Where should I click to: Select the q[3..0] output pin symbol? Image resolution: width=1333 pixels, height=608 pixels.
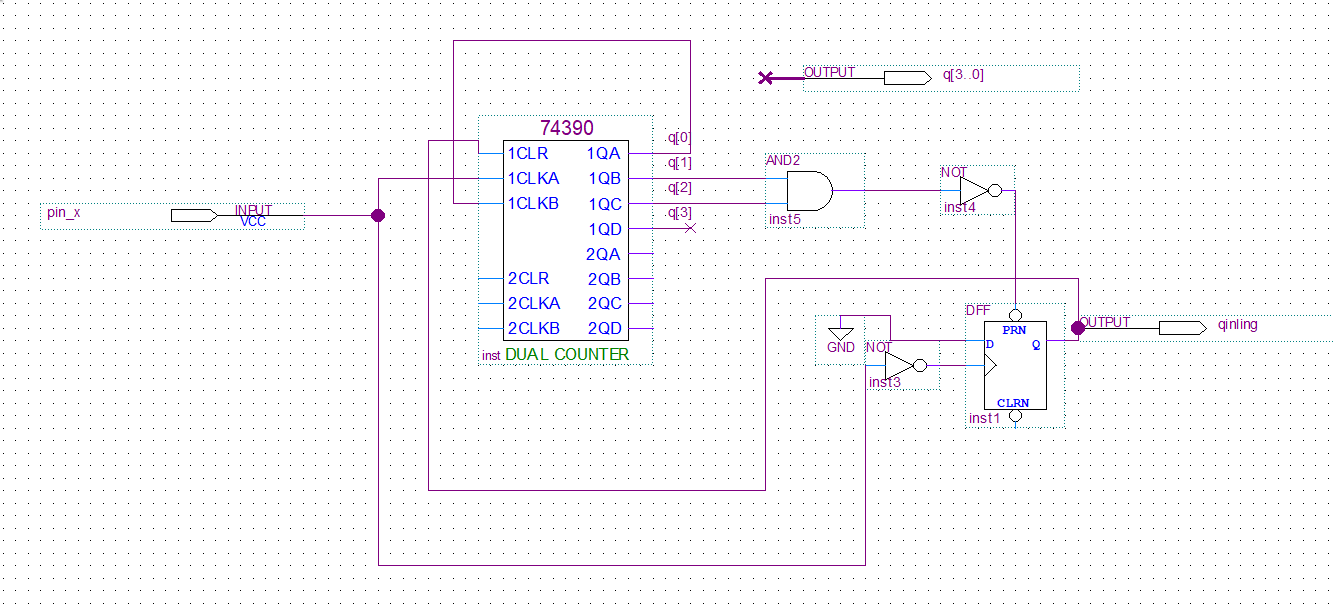click(907, 77)
